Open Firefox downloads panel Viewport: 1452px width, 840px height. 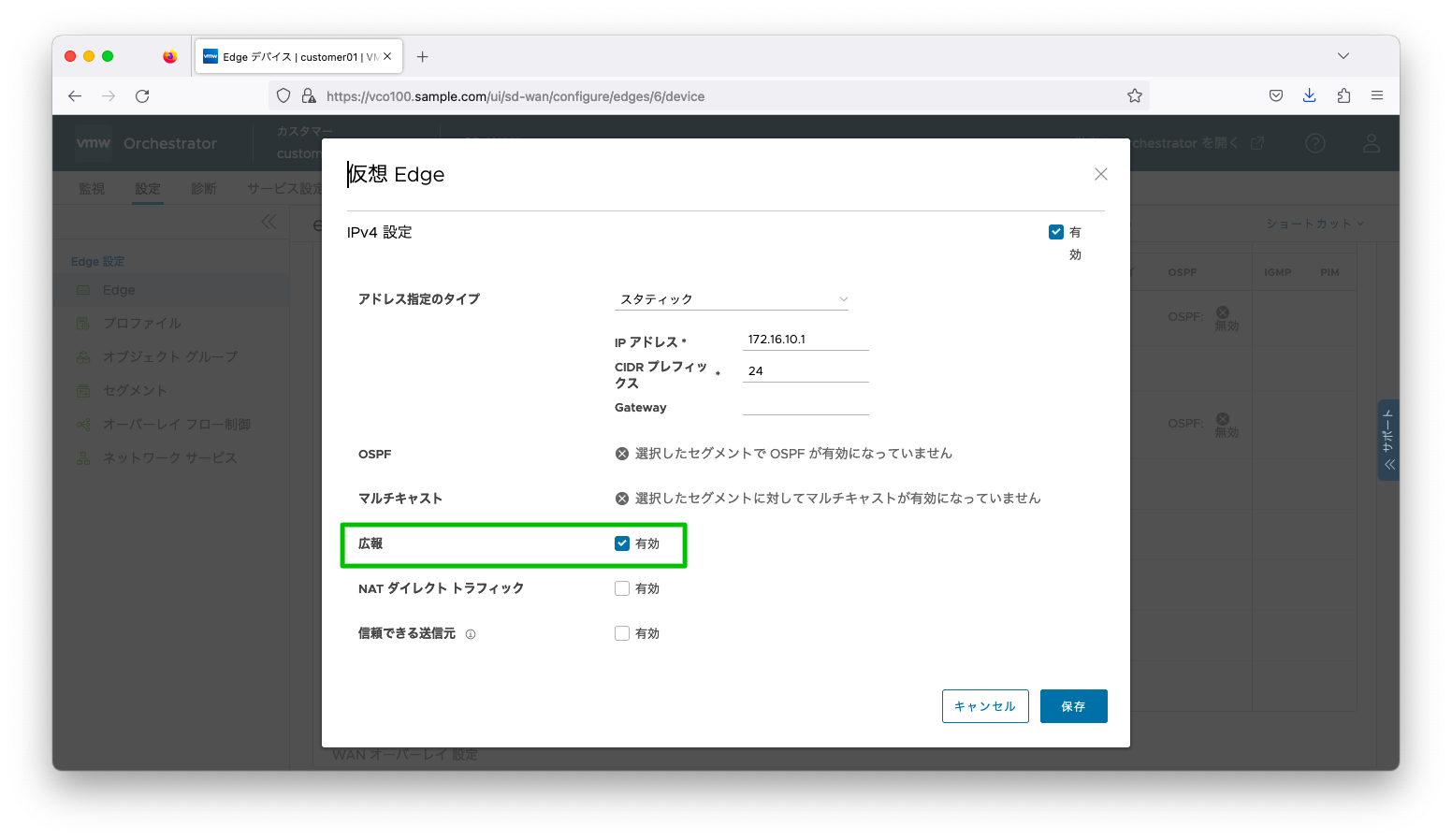point(1309,95)
